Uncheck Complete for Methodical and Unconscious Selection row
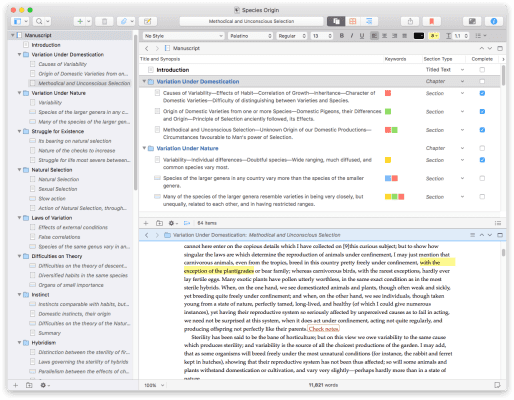The height and width of the screenshot is (400, 514). pyautogui.click(x=482, y=130)
